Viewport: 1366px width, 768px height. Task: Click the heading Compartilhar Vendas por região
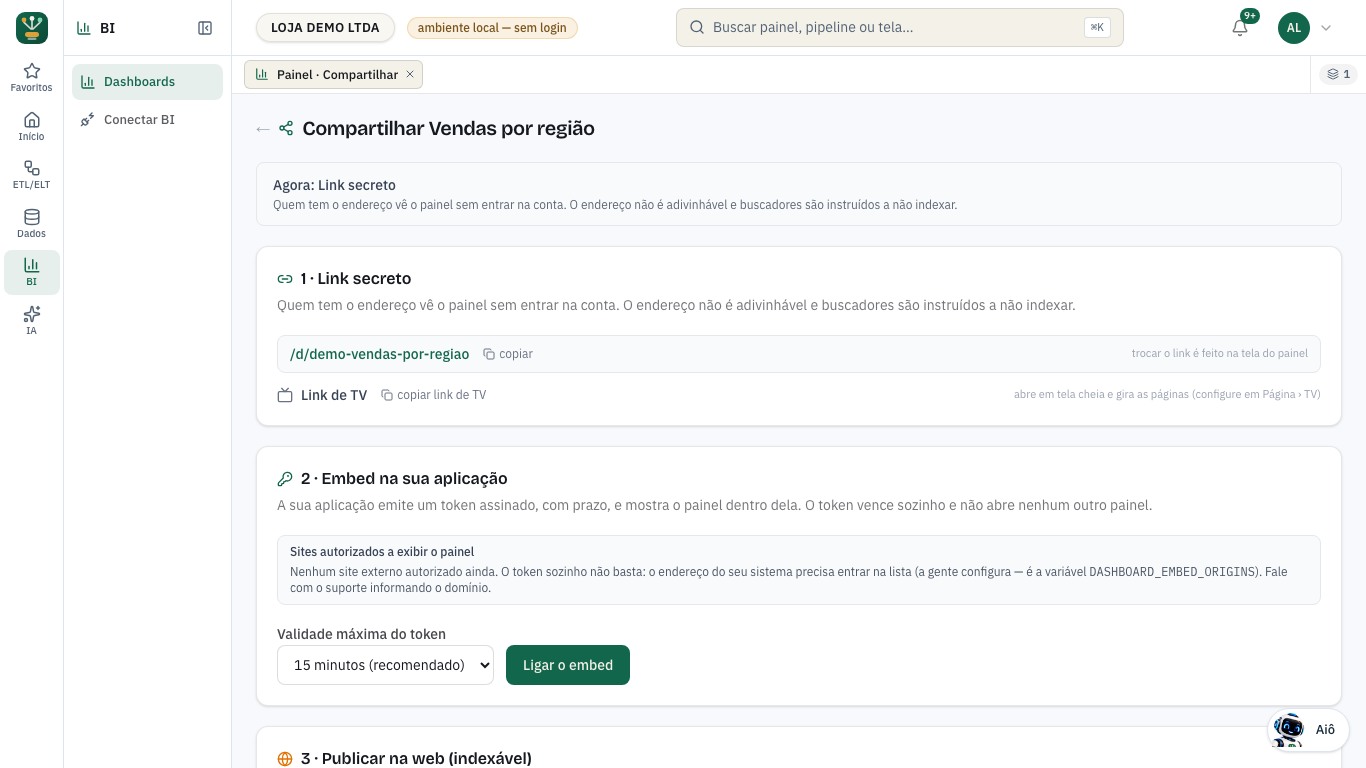(x=449, y=128)
